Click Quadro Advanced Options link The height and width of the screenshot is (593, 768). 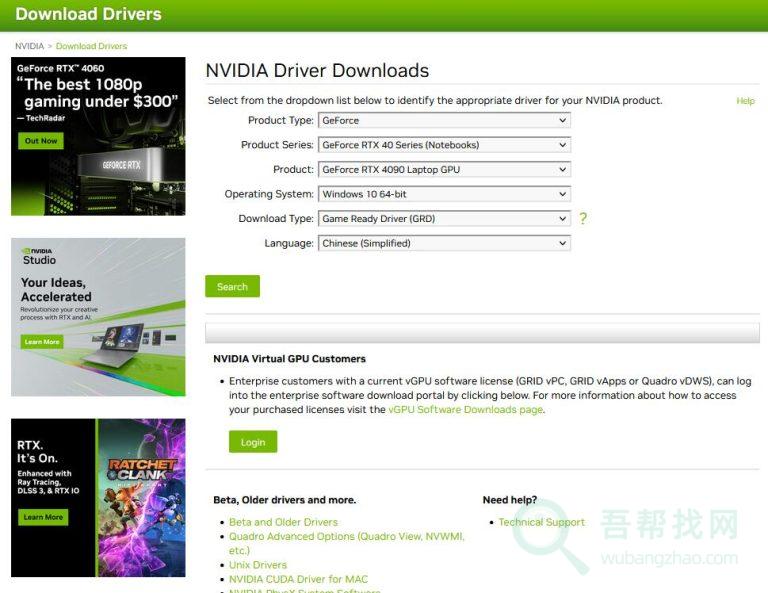point(346,537)
